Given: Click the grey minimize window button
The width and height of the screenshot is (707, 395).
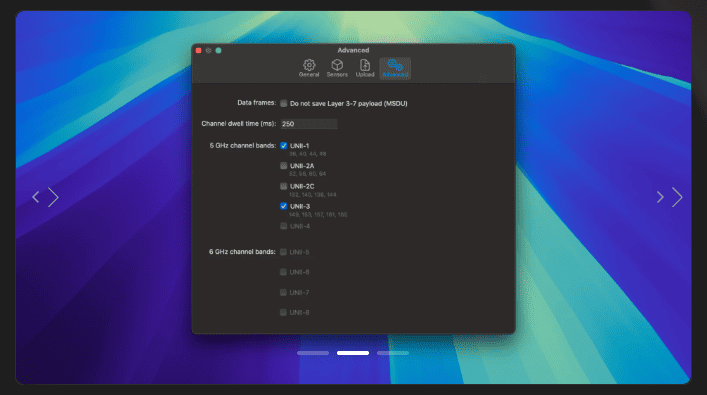Looking at the screenshot, I should pos(208,51).
